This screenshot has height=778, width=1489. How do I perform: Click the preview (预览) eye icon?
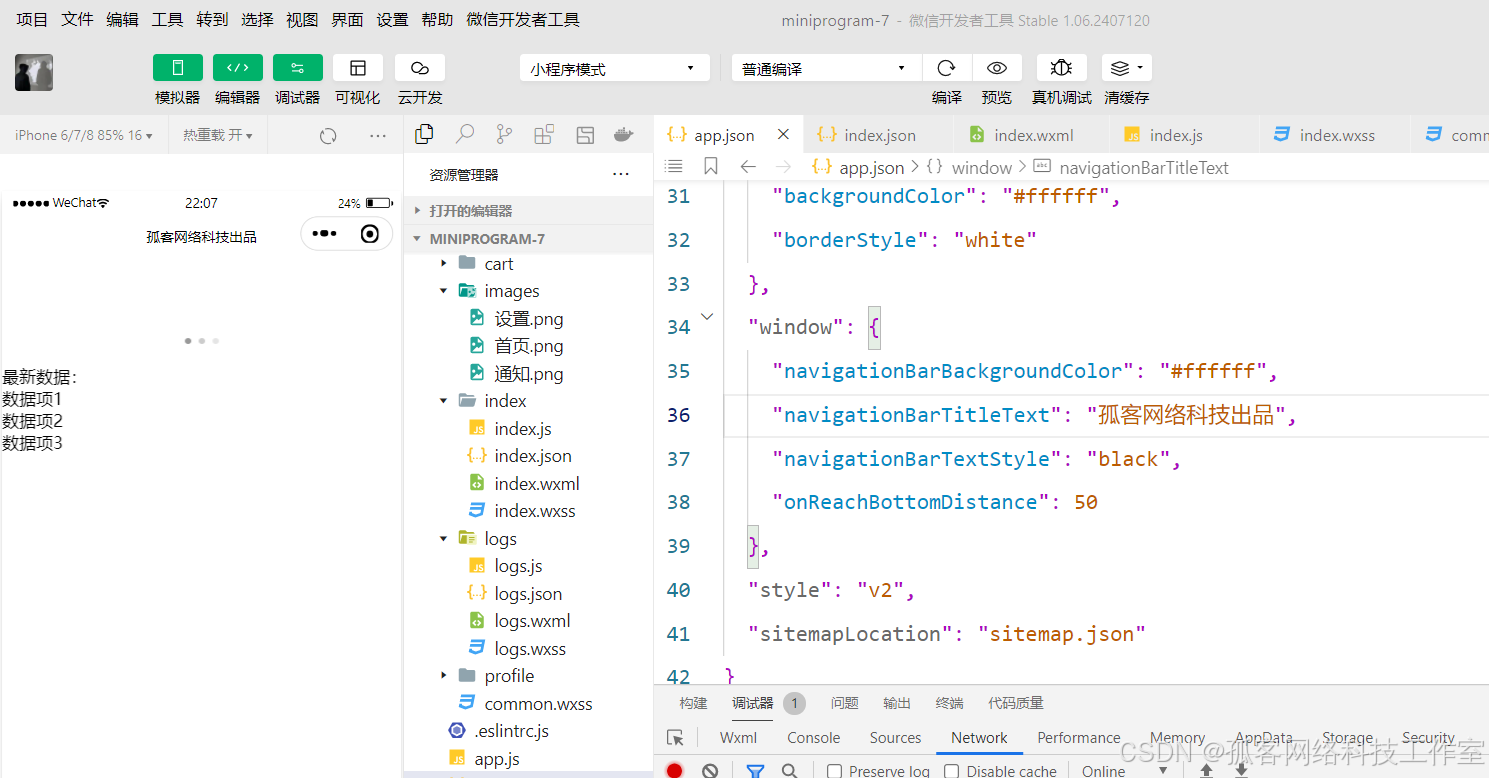tap(997, 68)
